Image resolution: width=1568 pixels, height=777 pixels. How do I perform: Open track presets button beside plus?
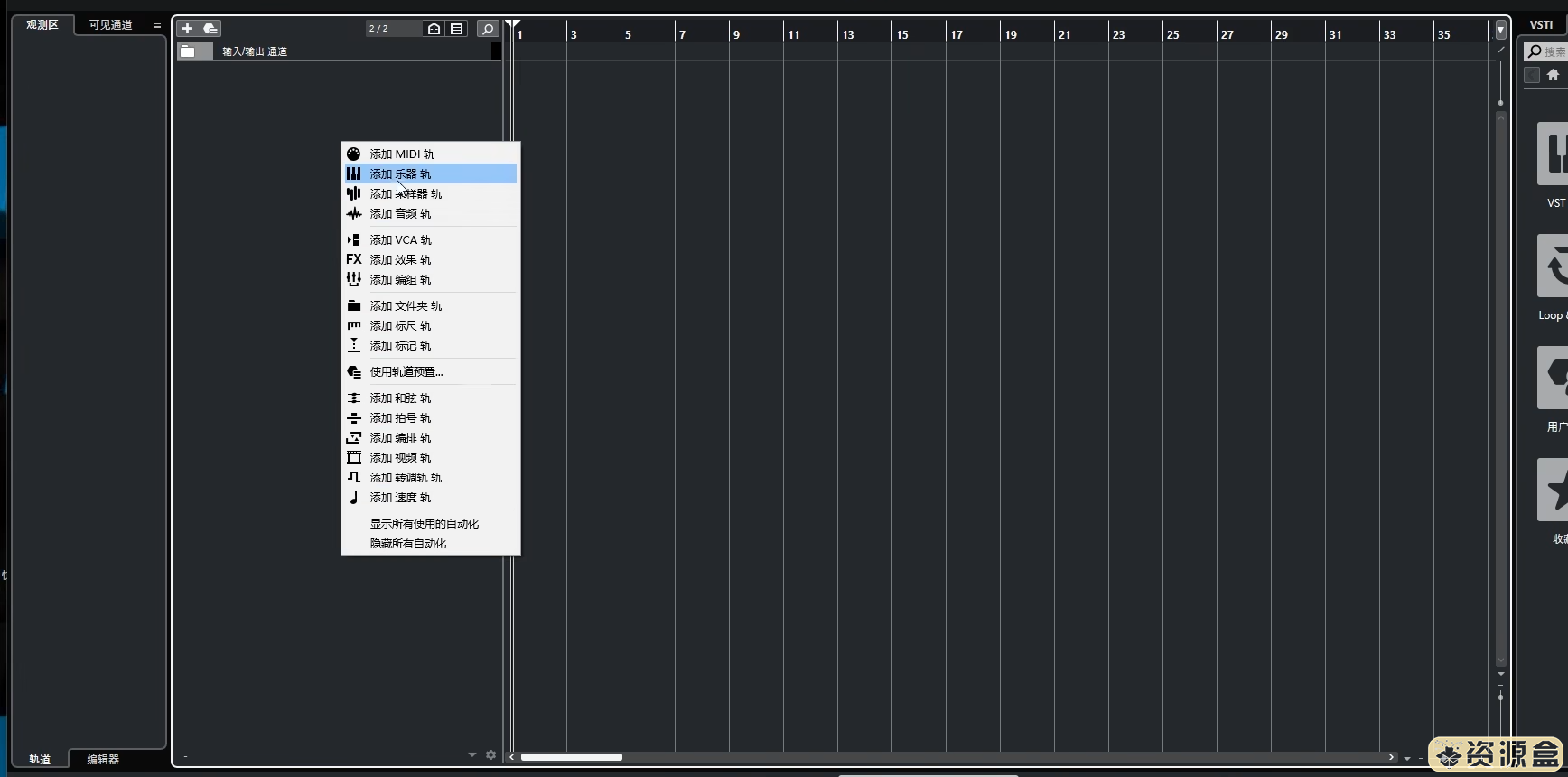210,29
